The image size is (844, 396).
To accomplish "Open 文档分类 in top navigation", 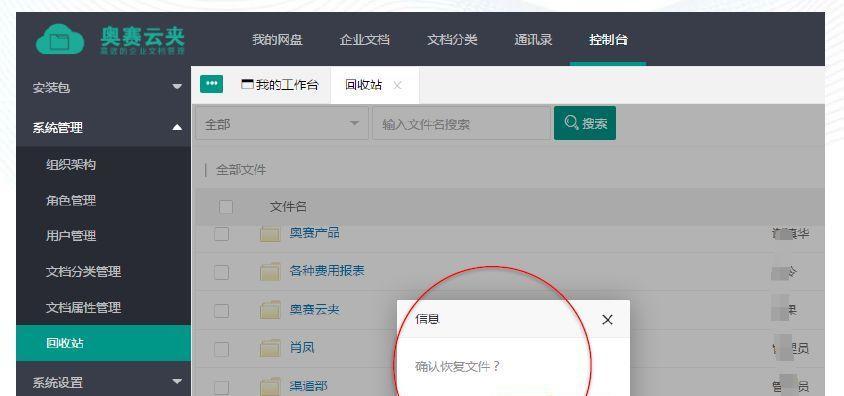I will point(452,40).
